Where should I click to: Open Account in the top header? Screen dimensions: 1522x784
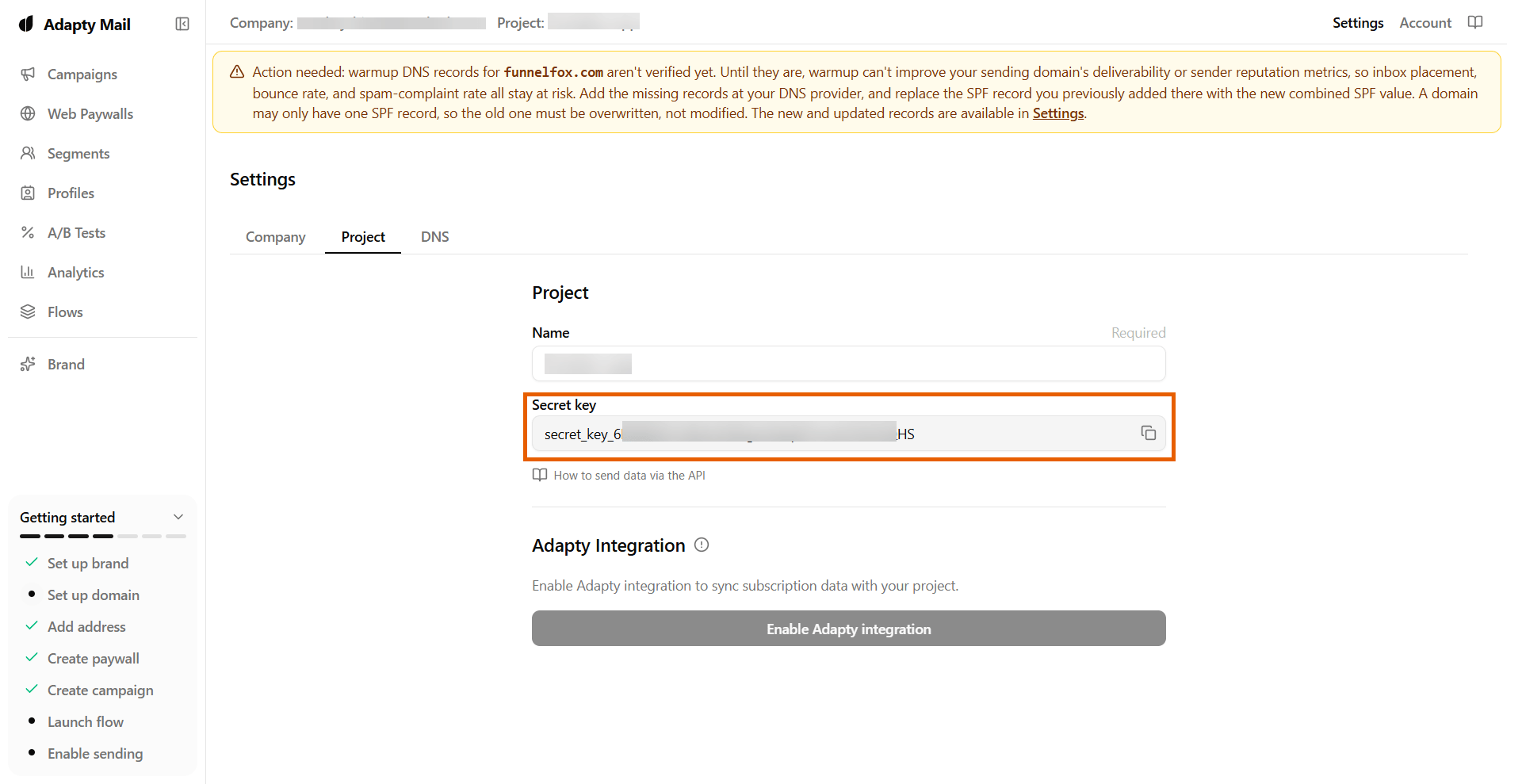coord(1425,23)
